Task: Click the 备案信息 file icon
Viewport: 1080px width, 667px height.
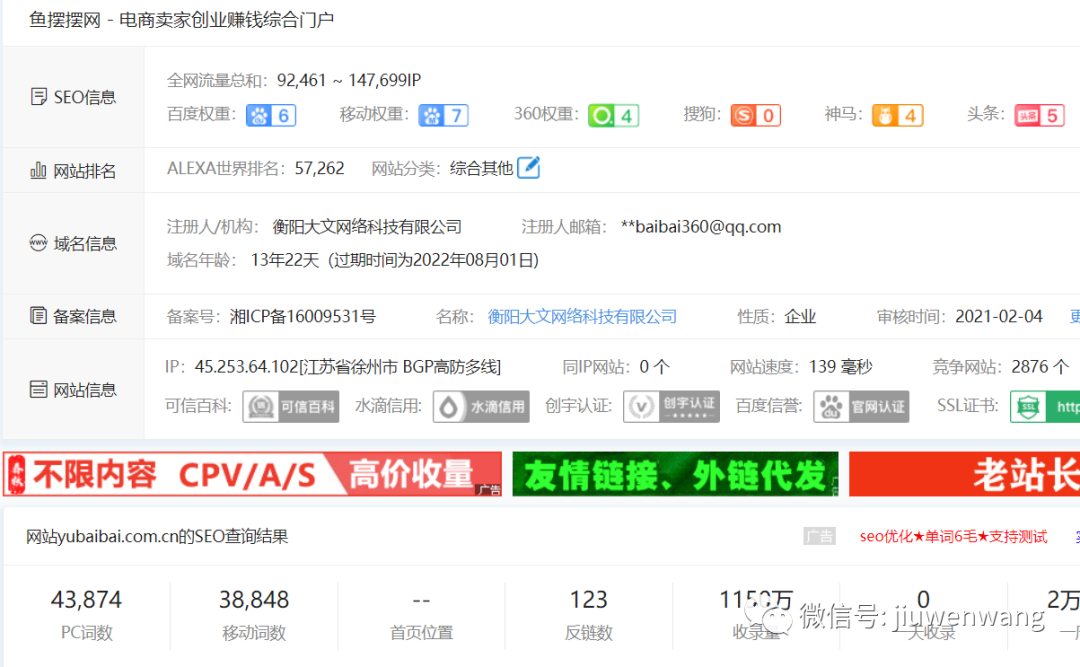Action: click(39, 316)
